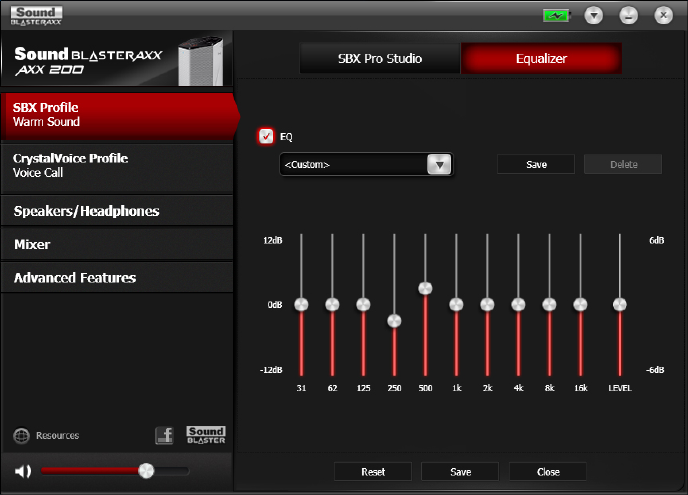Click the Delete preset button
Image resolution: width=688 pixels, height=495 pixels.
click(x=623, y=165)
